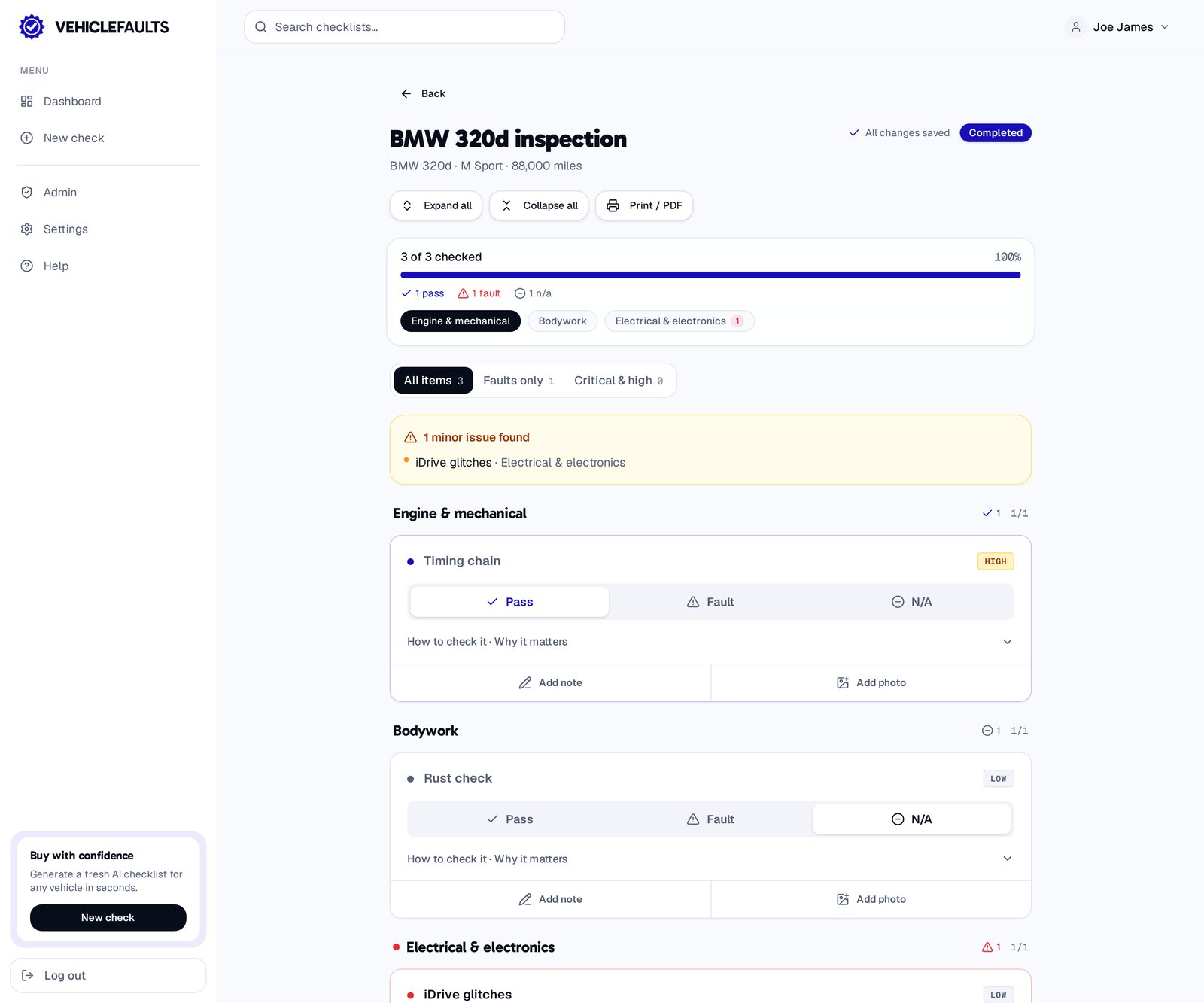
Task: Click the All changes saved checkmark icon
Action: point(855,133)
